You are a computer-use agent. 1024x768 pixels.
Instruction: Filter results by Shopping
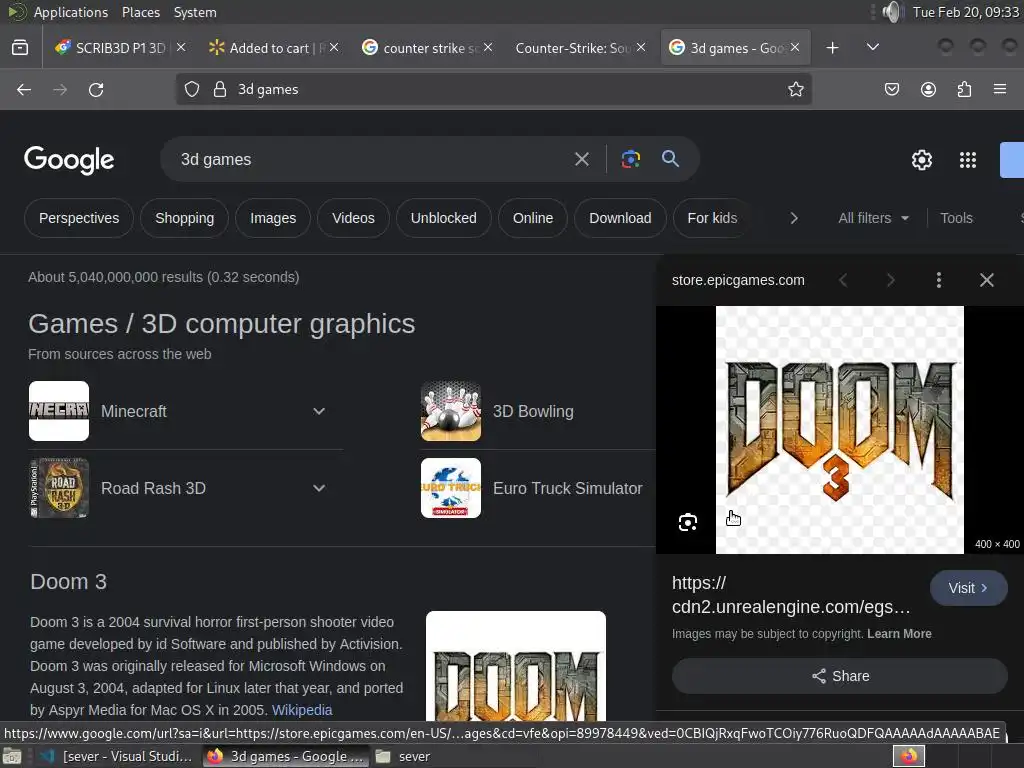point(184,218)
